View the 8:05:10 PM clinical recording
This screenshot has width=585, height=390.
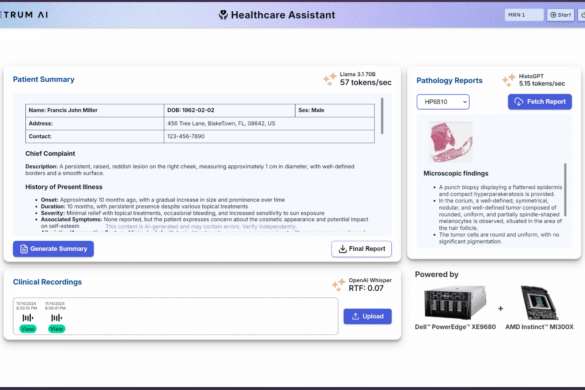tap(28, 329)
